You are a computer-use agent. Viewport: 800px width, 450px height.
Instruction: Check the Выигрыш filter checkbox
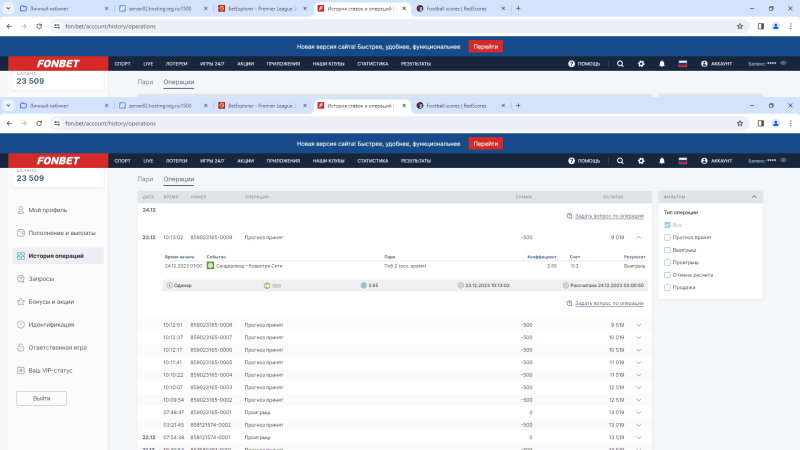click(667, 250)
